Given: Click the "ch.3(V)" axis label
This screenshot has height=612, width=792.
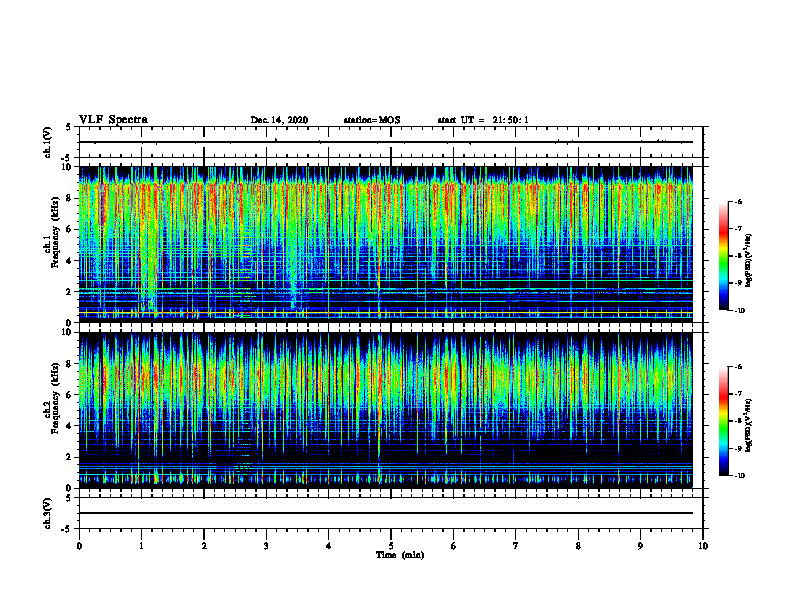Looking at the screenshot, I should [x=47, y=513].
